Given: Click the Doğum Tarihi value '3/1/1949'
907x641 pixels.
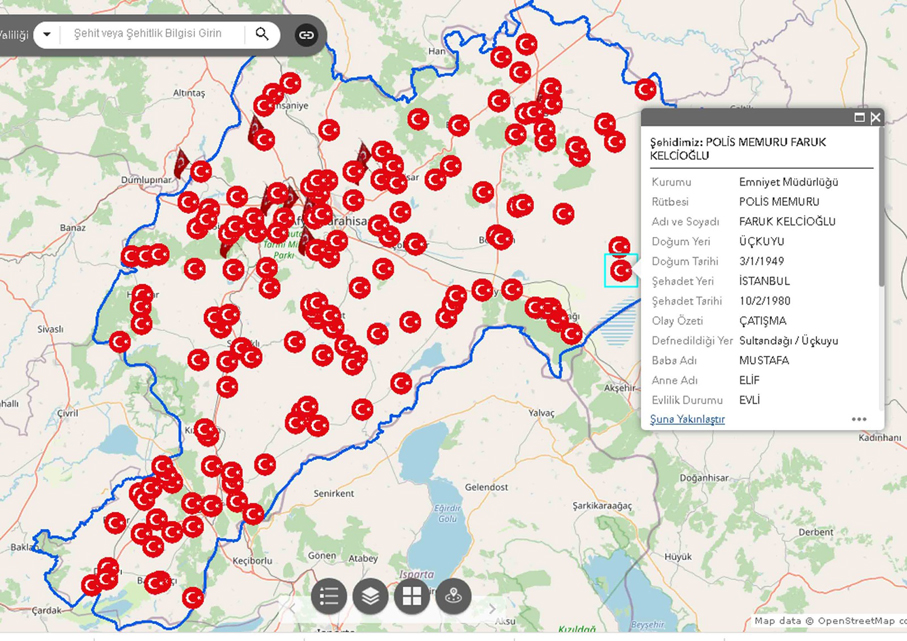Looking at the screenshot, I should coord(761,261).
